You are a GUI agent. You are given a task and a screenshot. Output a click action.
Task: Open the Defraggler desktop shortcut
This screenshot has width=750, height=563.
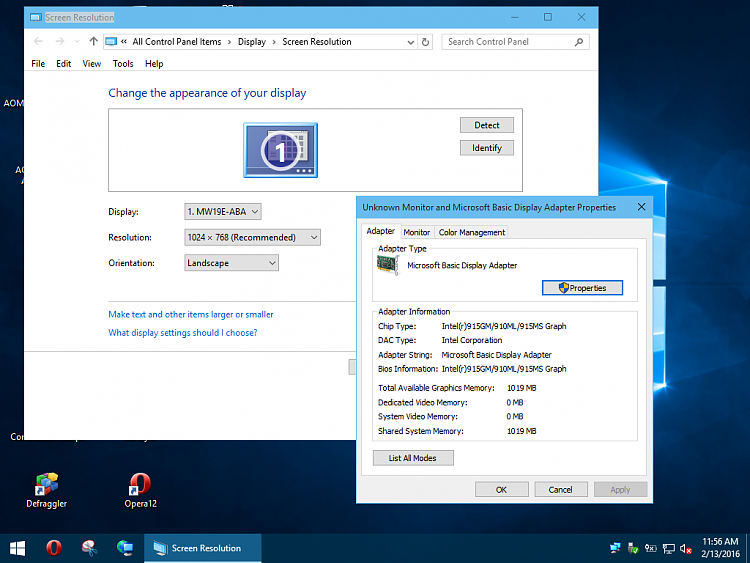46,490
